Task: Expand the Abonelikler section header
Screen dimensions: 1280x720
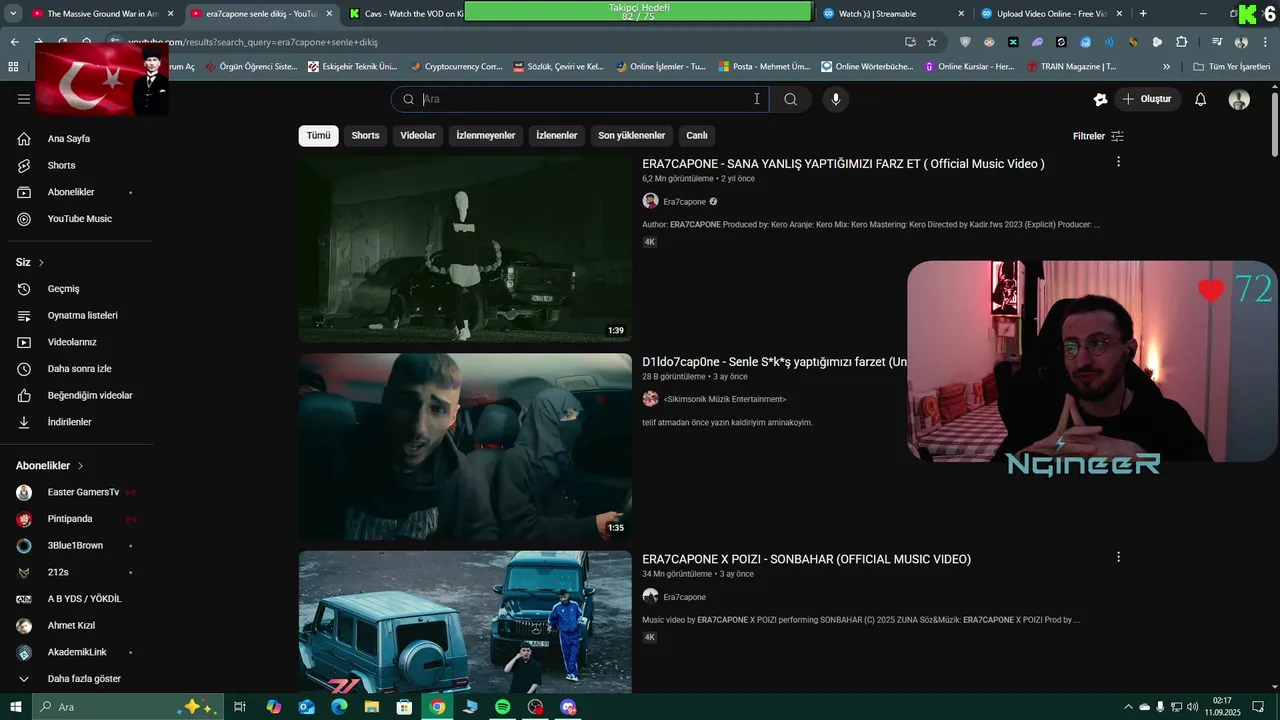Action: [50, 466]
